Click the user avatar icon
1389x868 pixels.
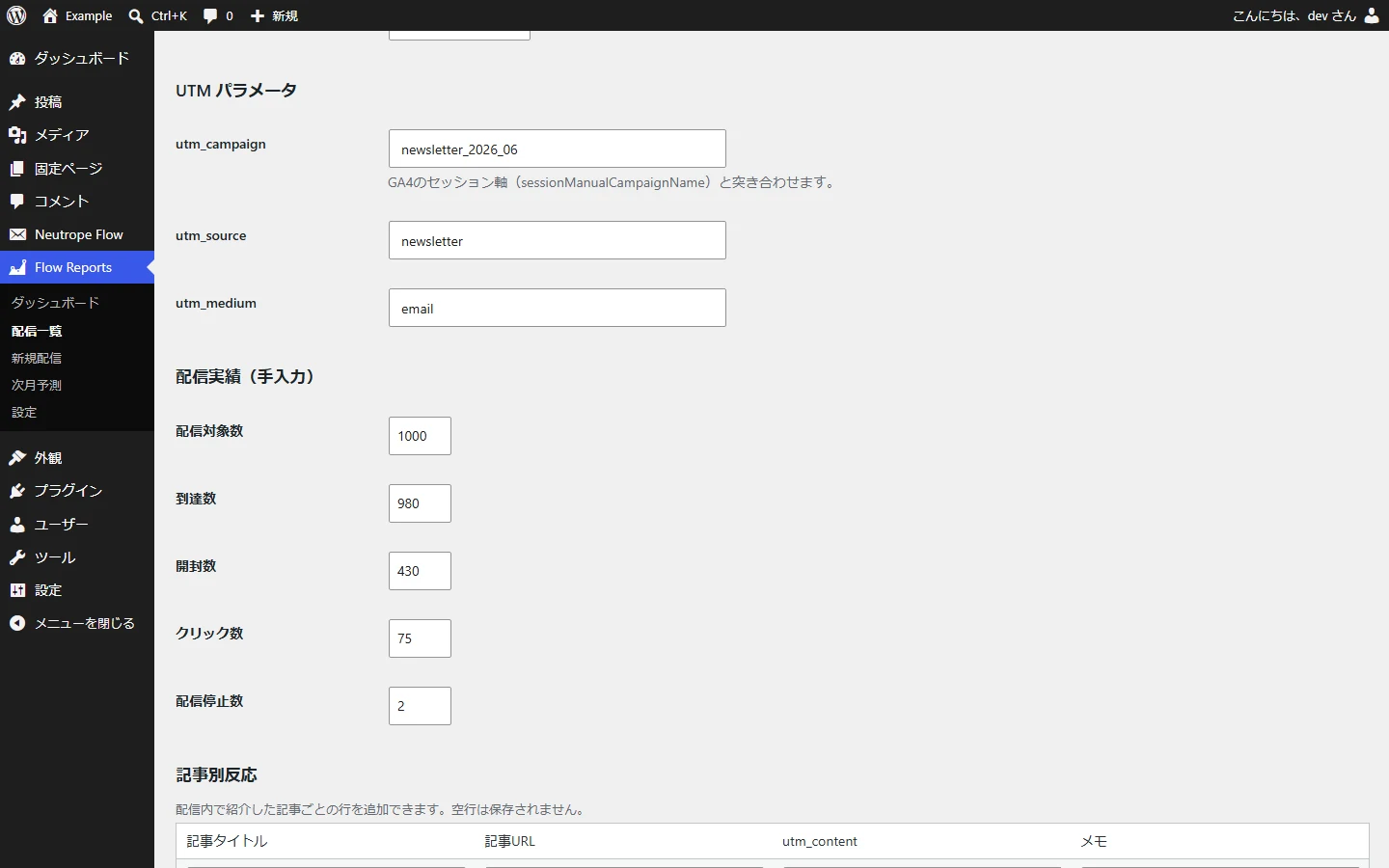click(x=1372, y=15)
